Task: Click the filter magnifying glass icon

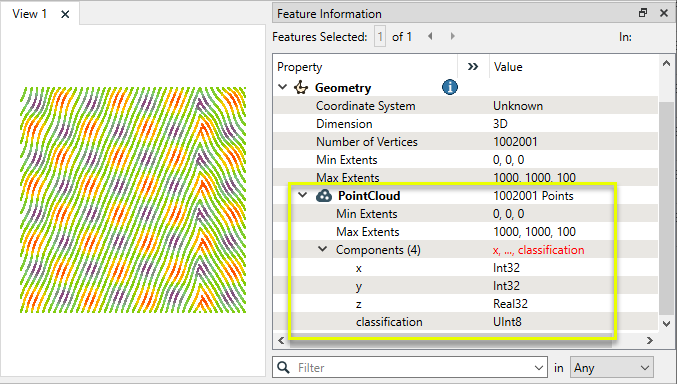Action: [x=283, y=367]
